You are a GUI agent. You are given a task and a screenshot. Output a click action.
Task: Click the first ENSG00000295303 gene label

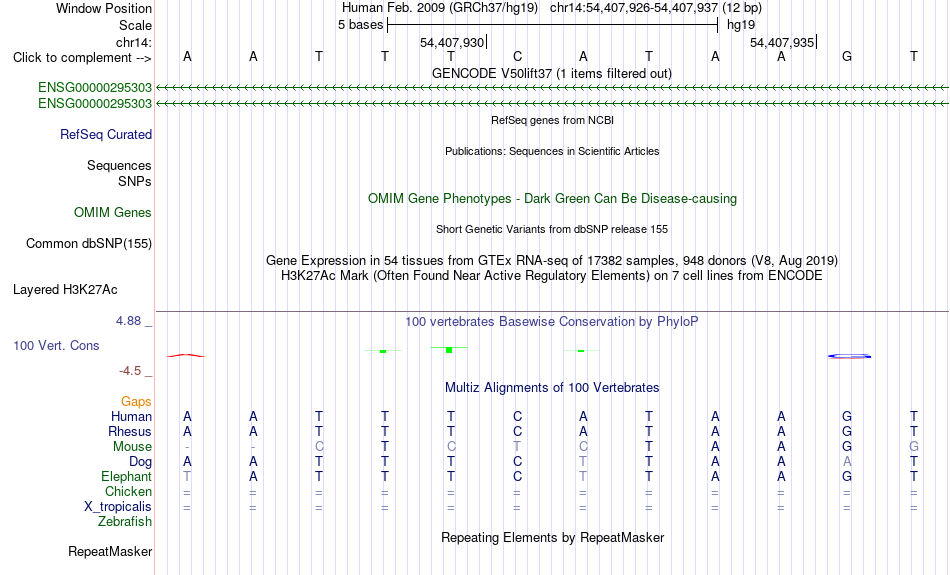point(95,88)
